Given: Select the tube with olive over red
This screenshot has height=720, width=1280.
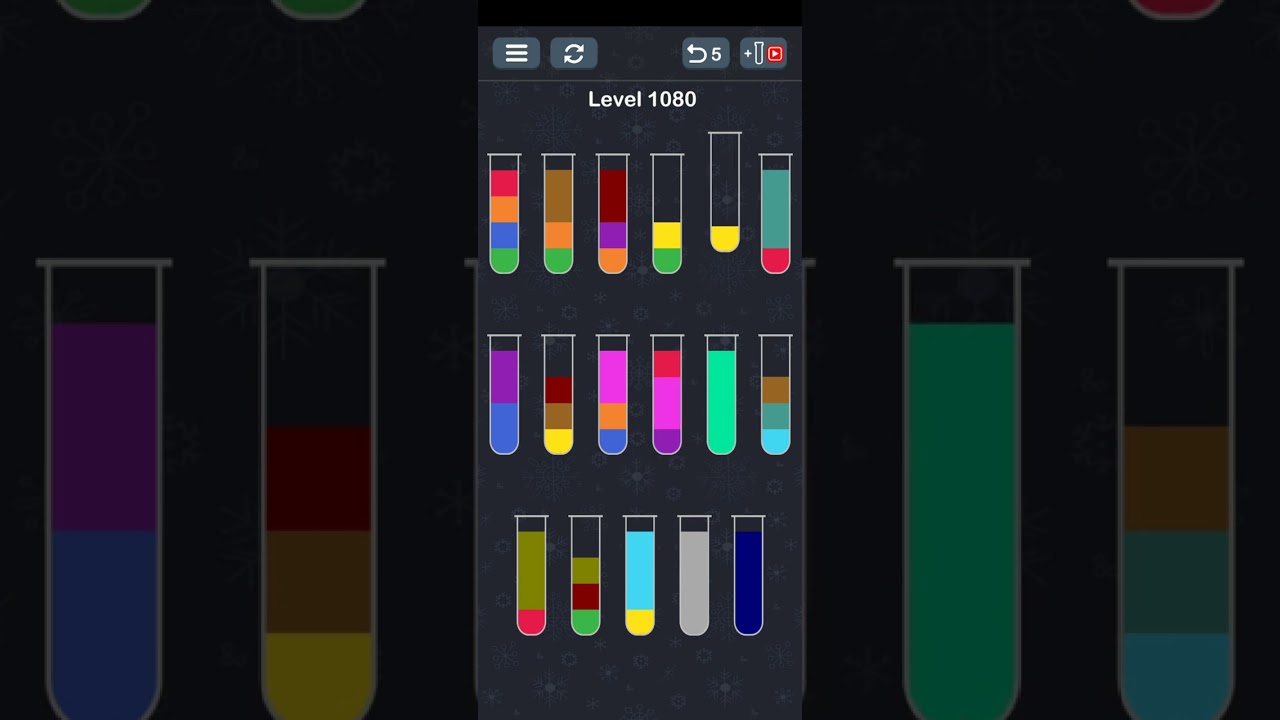Looking at the screenshot, I should (x=531, y=576).
